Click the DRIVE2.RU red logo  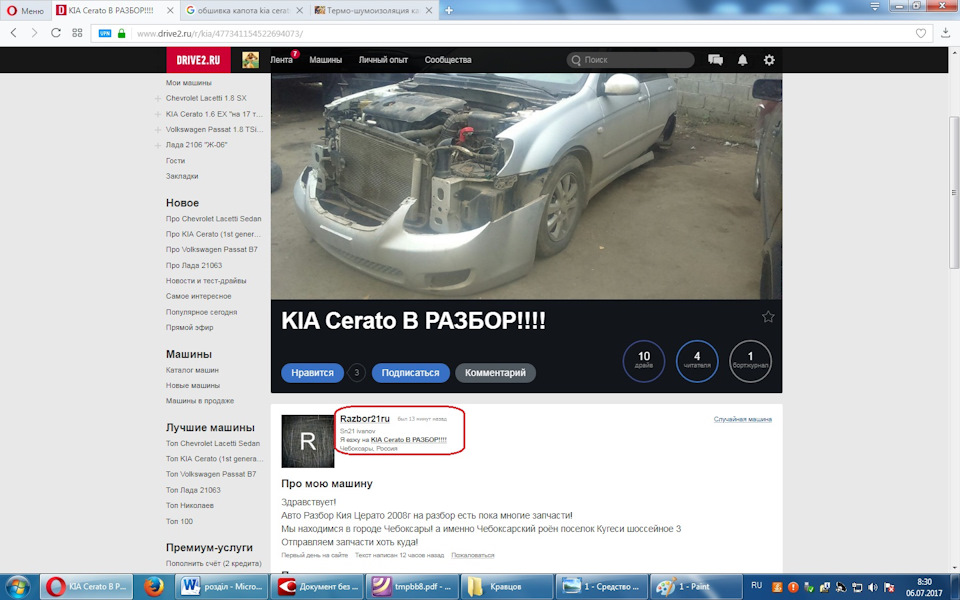[x=198, y=60]
